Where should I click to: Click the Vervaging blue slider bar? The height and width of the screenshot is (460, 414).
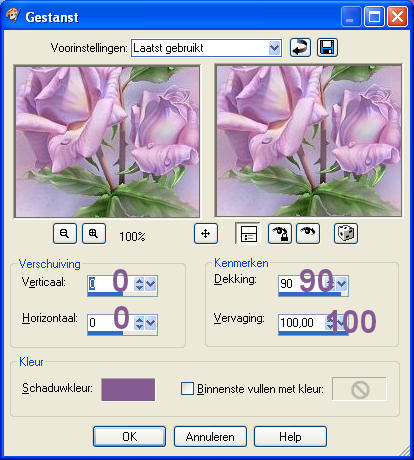pyautogui.click(x=313, y=333)
